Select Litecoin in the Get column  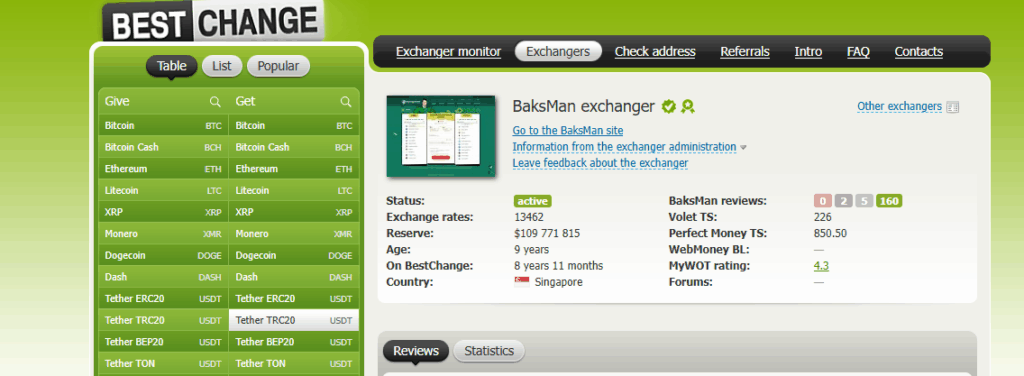coord(294,191)
